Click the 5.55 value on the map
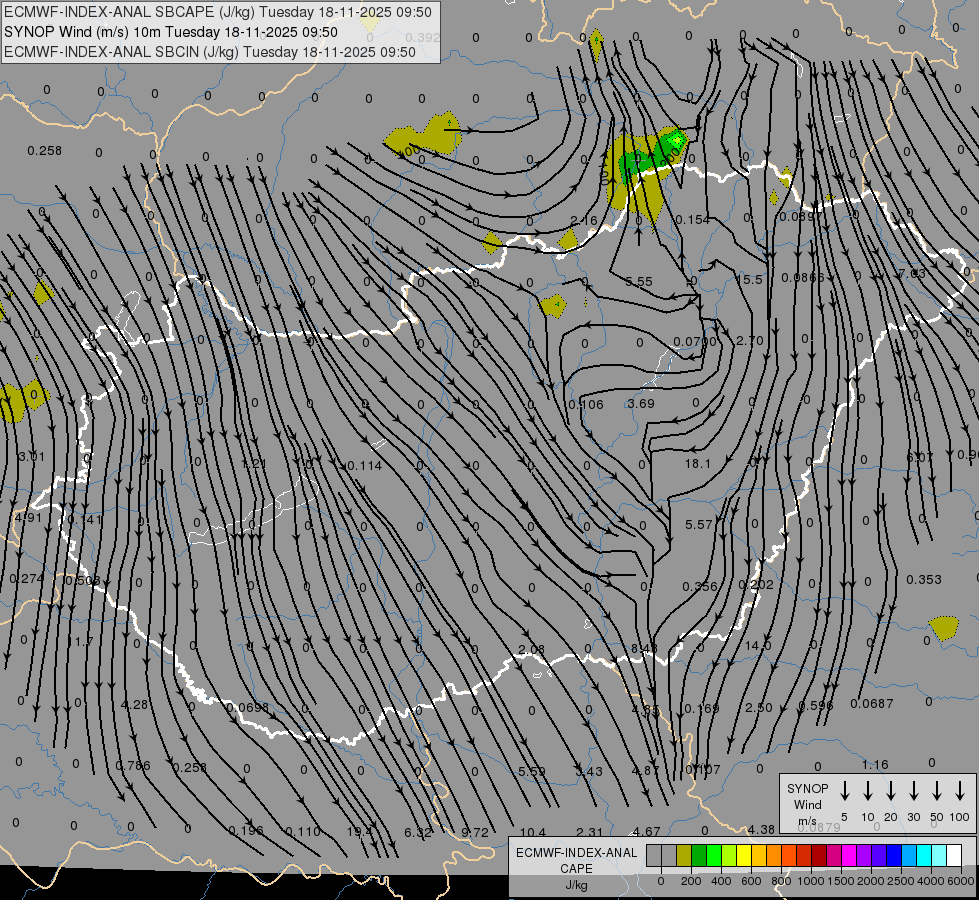 click(x=639, y=282)
